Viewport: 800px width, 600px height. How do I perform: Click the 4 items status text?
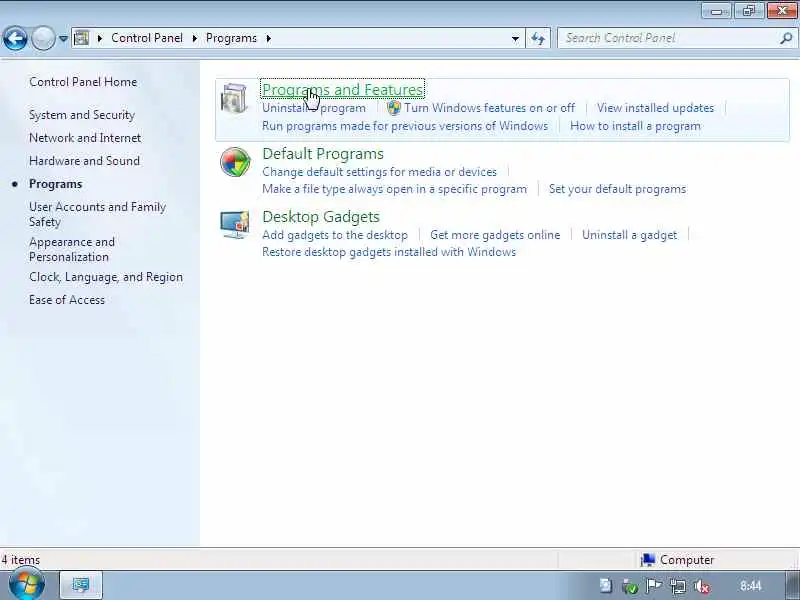pos(20,560)
